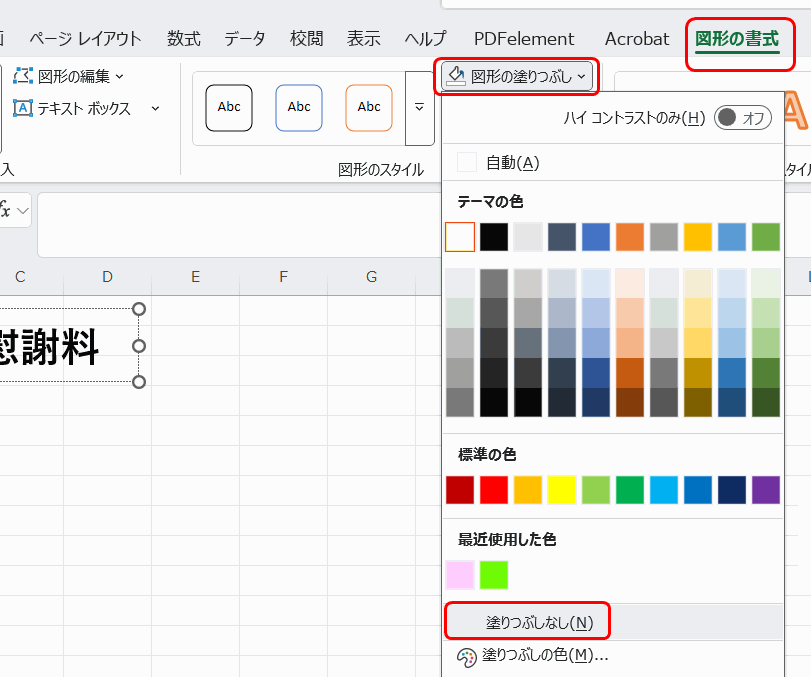Expand the shape styles gallery More button
This screenshot has height=677, width=811.
click(x=419, y=108)
